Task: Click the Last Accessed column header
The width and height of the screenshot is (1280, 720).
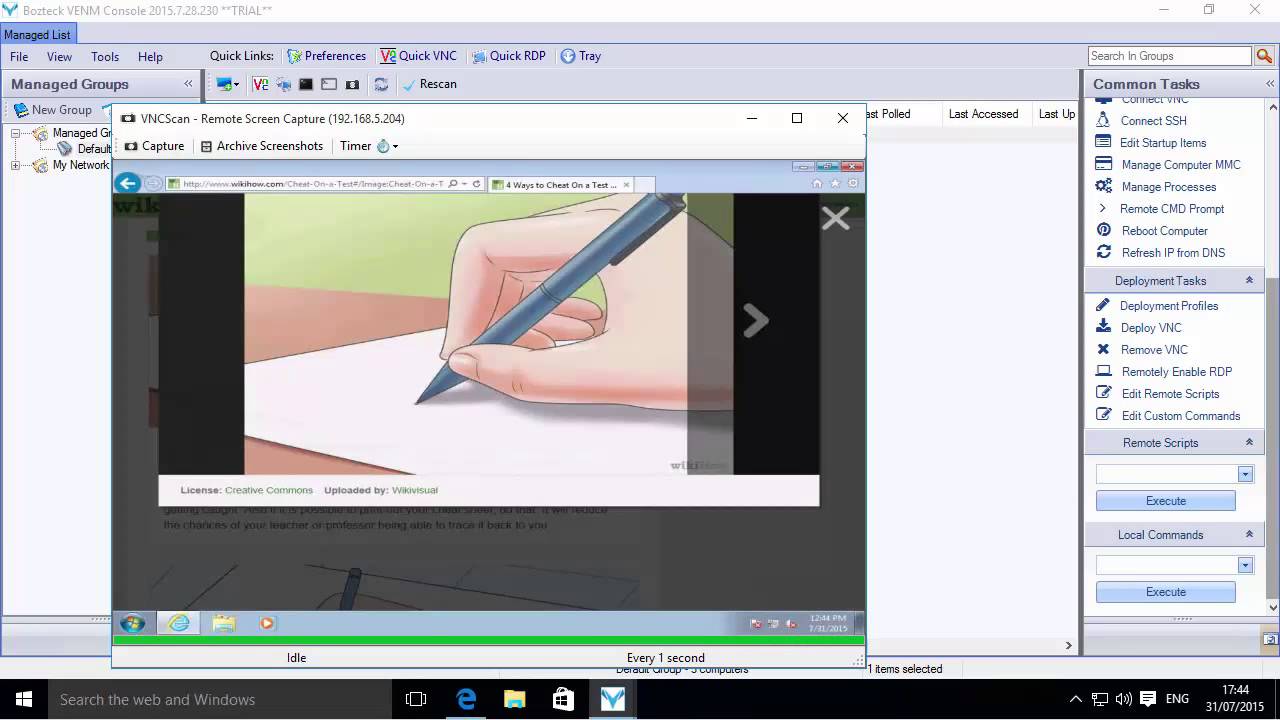Action: tap(983, 114)
